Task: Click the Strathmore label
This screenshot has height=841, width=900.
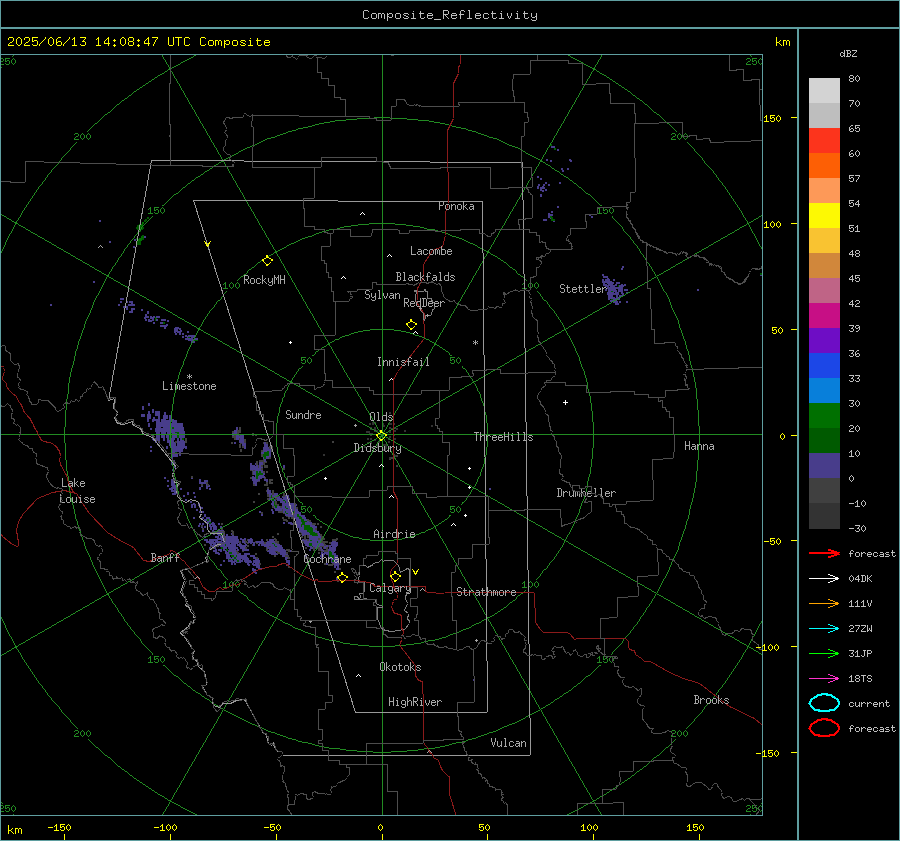Action: (x=486, y=592)
